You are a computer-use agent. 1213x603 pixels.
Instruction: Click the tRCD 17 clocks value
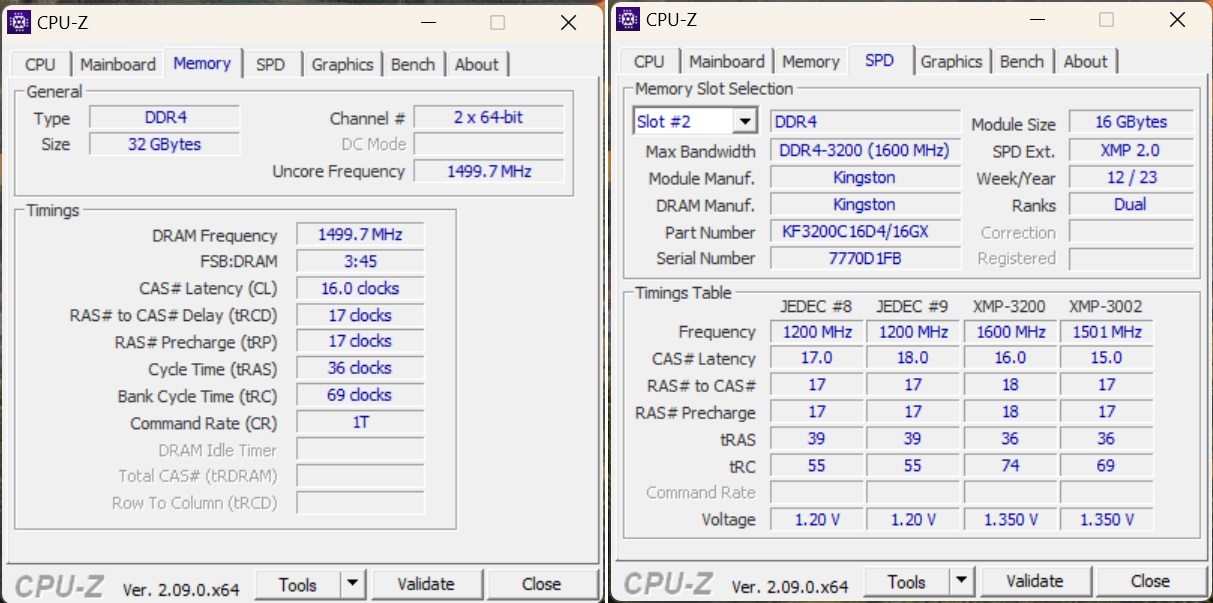coord(360,315)
